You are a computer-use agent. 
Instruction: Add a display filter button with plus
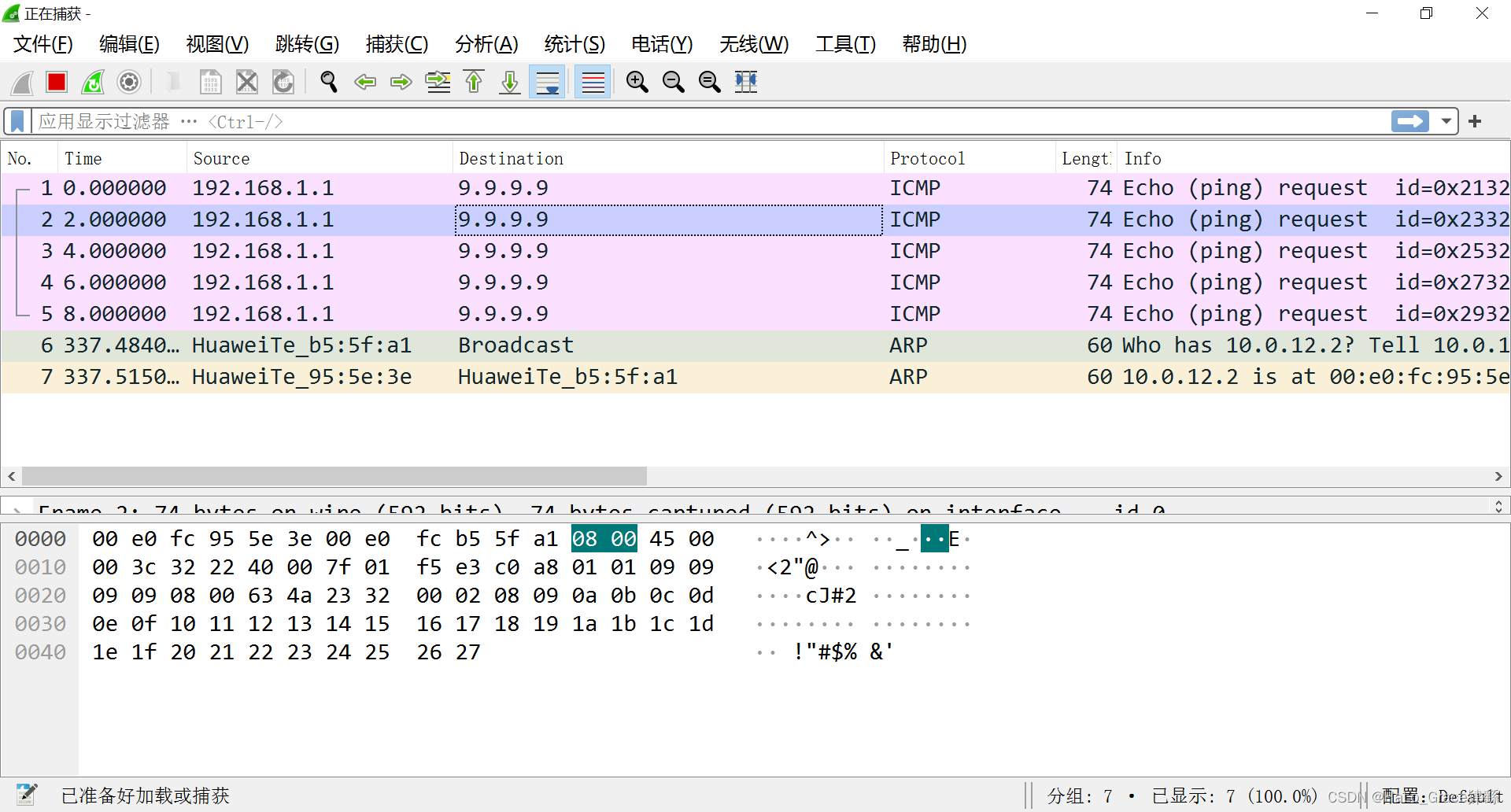coord(1475,121)
